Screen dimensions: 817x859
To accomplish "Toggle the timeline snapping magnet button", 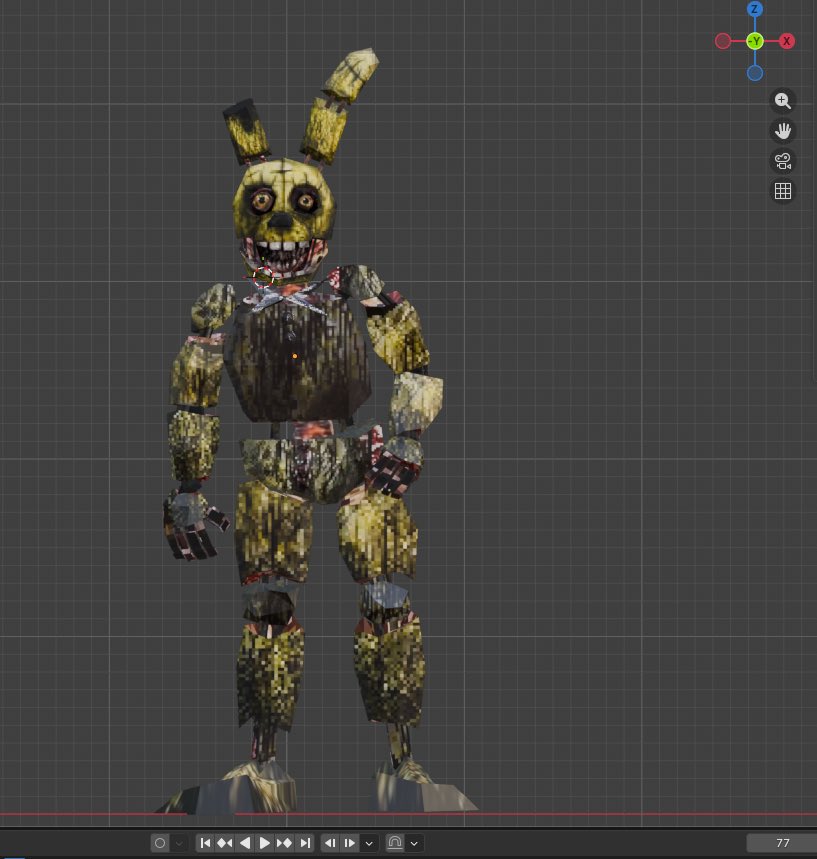I will click(x=395, y=843).
